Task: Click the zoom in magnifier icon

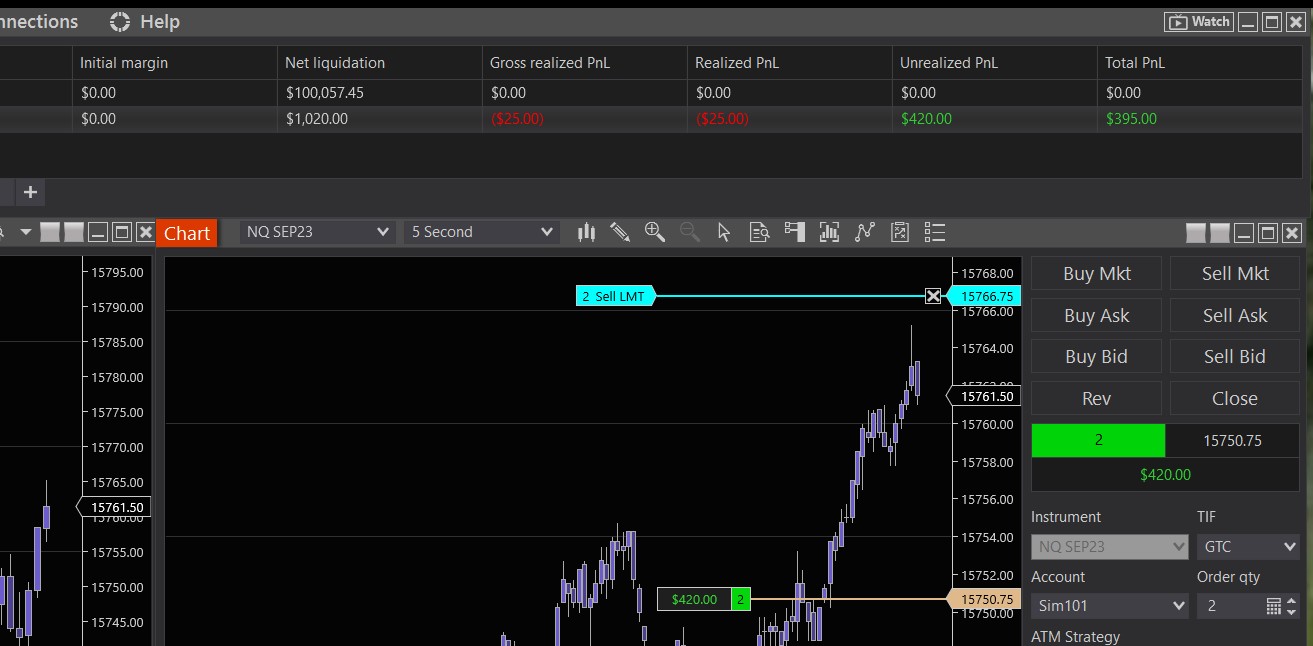Action: (655, 232)
